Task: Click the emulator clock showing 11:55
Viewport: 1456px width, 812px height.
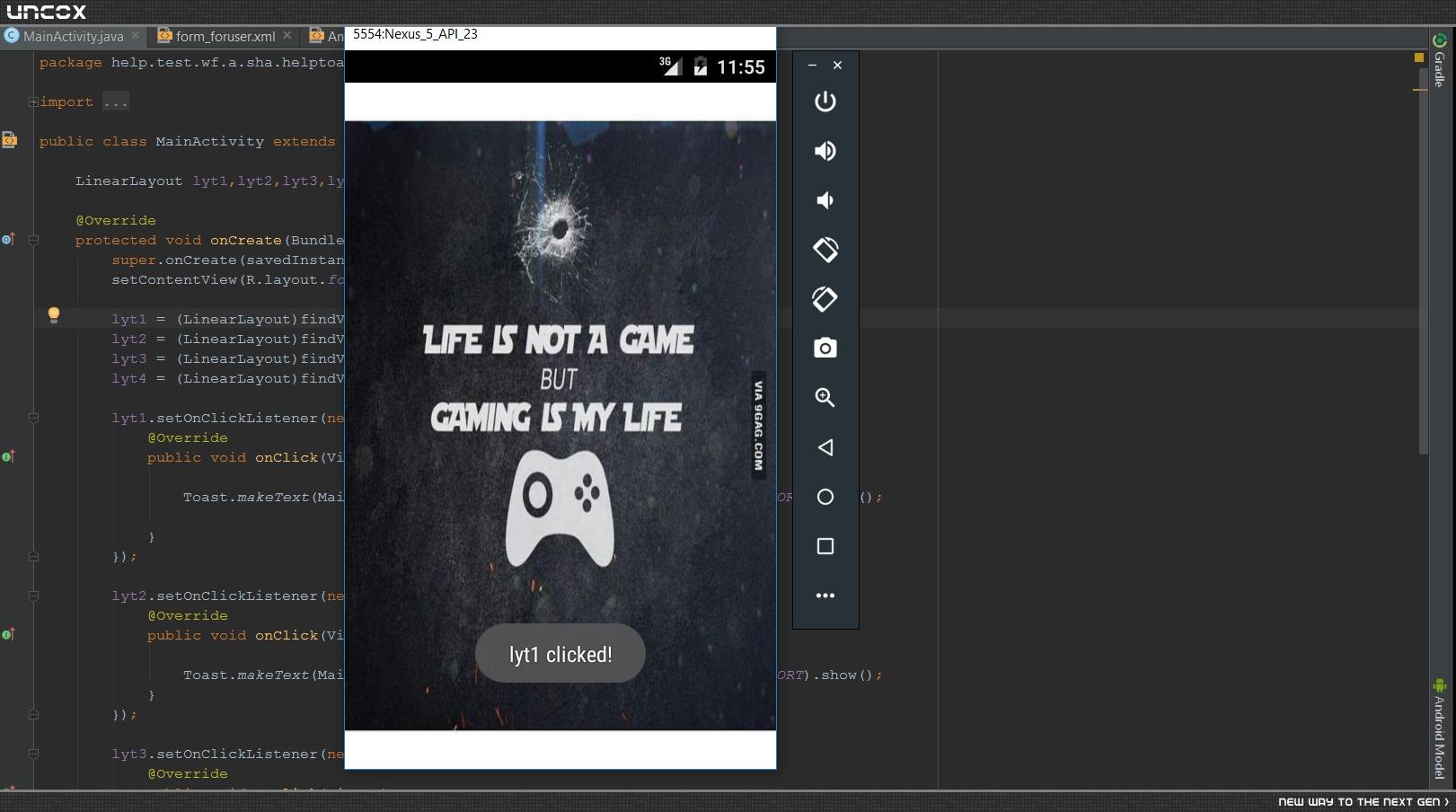Action: (x=741, y=67)
